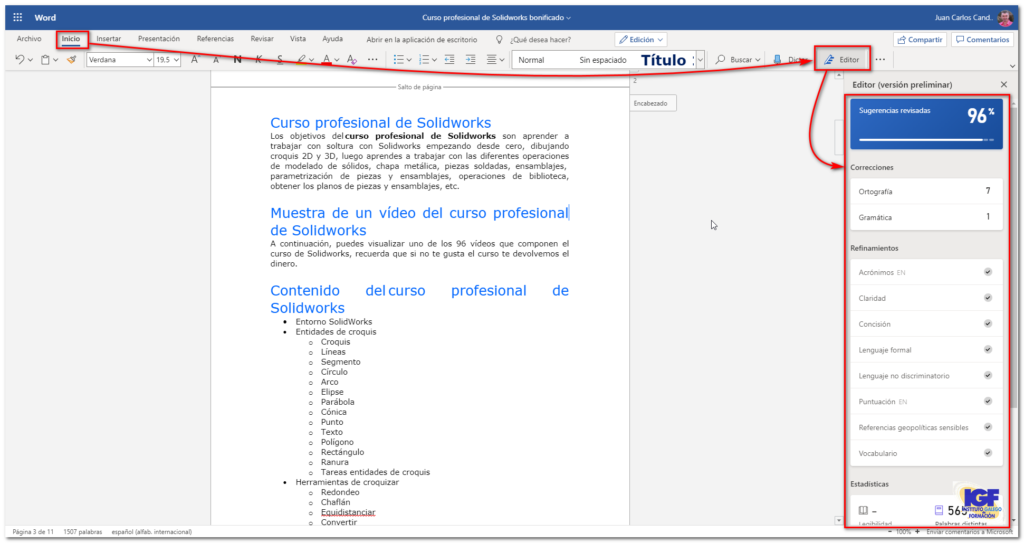This screenshot has height=543, width=1024.
Task: Click the document vertical scrollbar
Action: [x=839, y=298]
